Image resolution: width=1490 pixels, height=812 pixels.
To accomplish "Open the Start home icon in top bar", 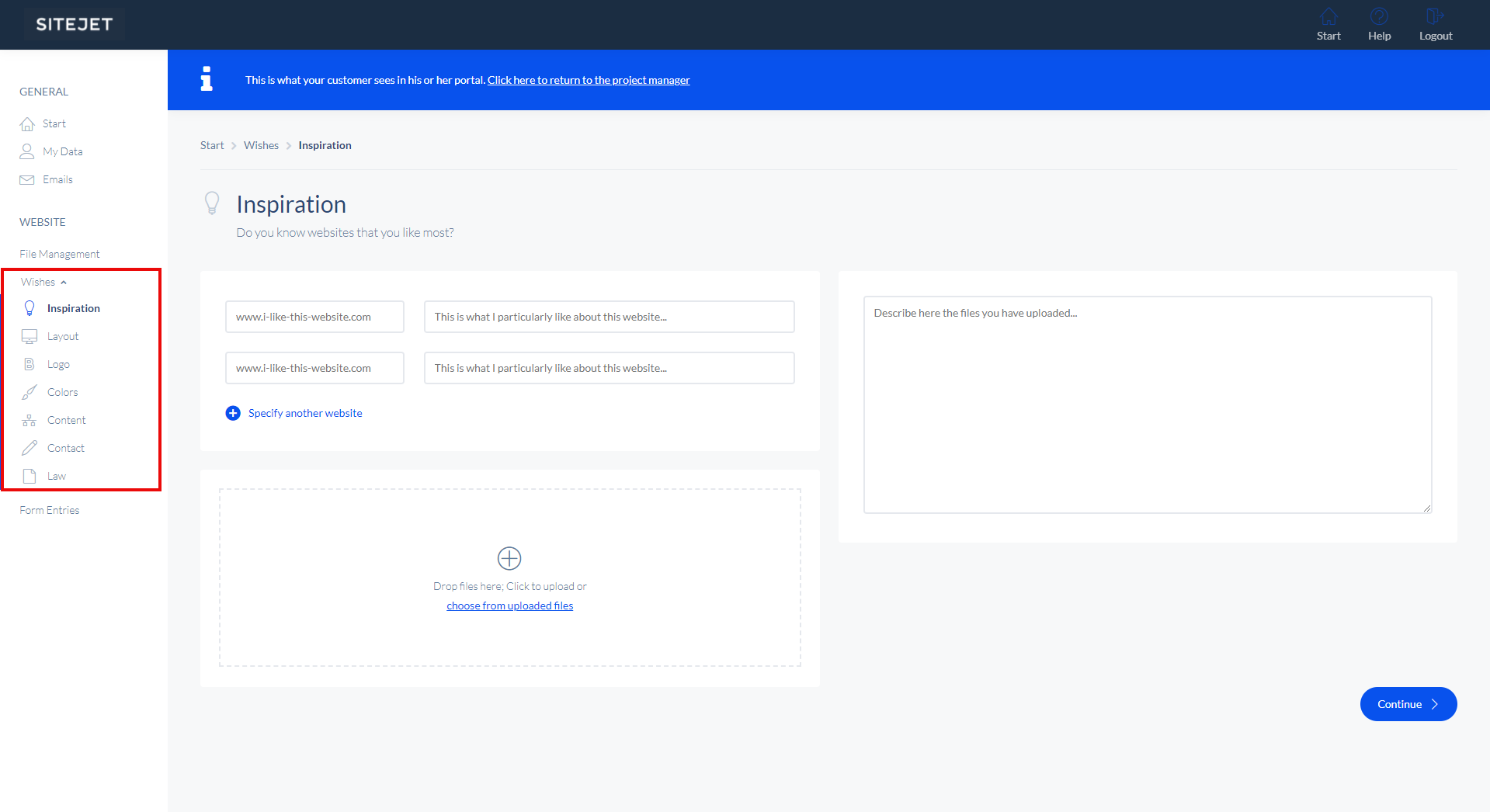I will coord(1328,16).
